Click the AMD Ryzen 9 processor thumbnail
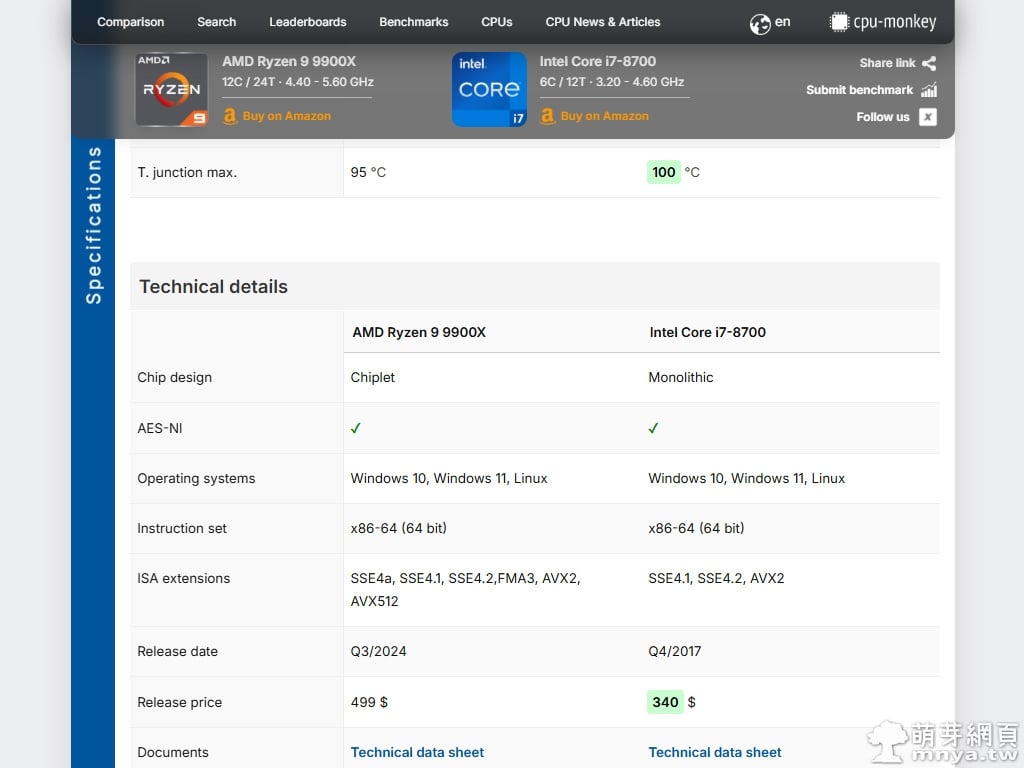1024x768 pixels. tap(171, 90)
